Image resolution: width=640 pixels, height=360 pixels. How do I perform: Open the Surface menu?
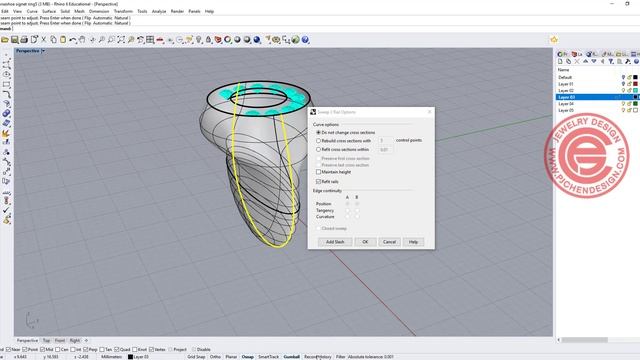[x=49, y=11]
